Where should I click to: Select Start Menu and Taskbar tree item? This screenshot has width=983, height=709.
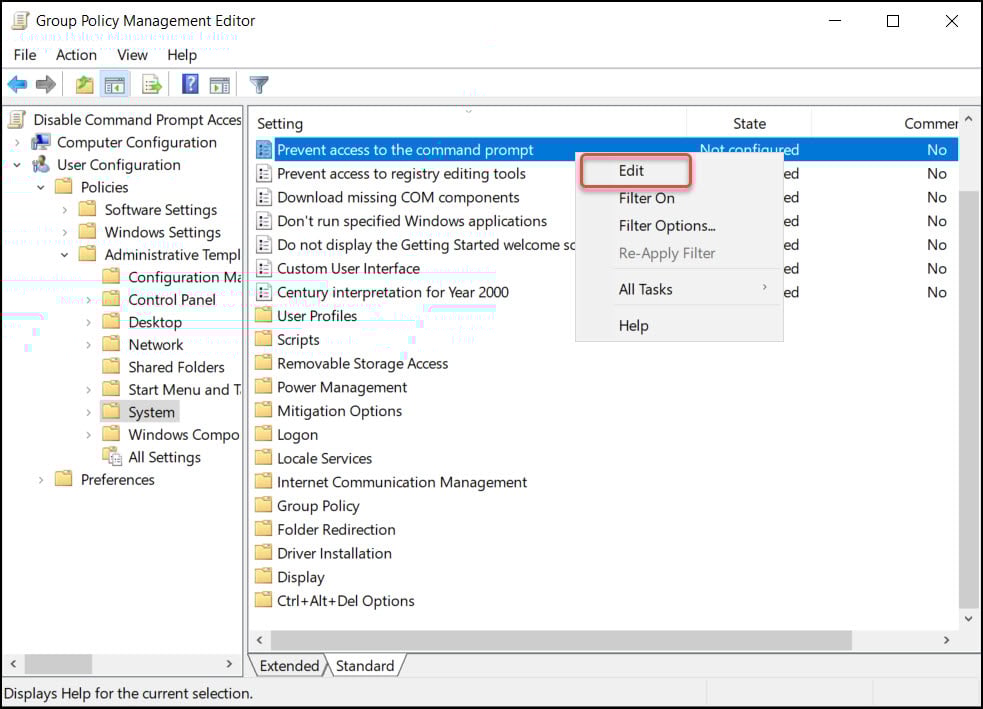184,389
